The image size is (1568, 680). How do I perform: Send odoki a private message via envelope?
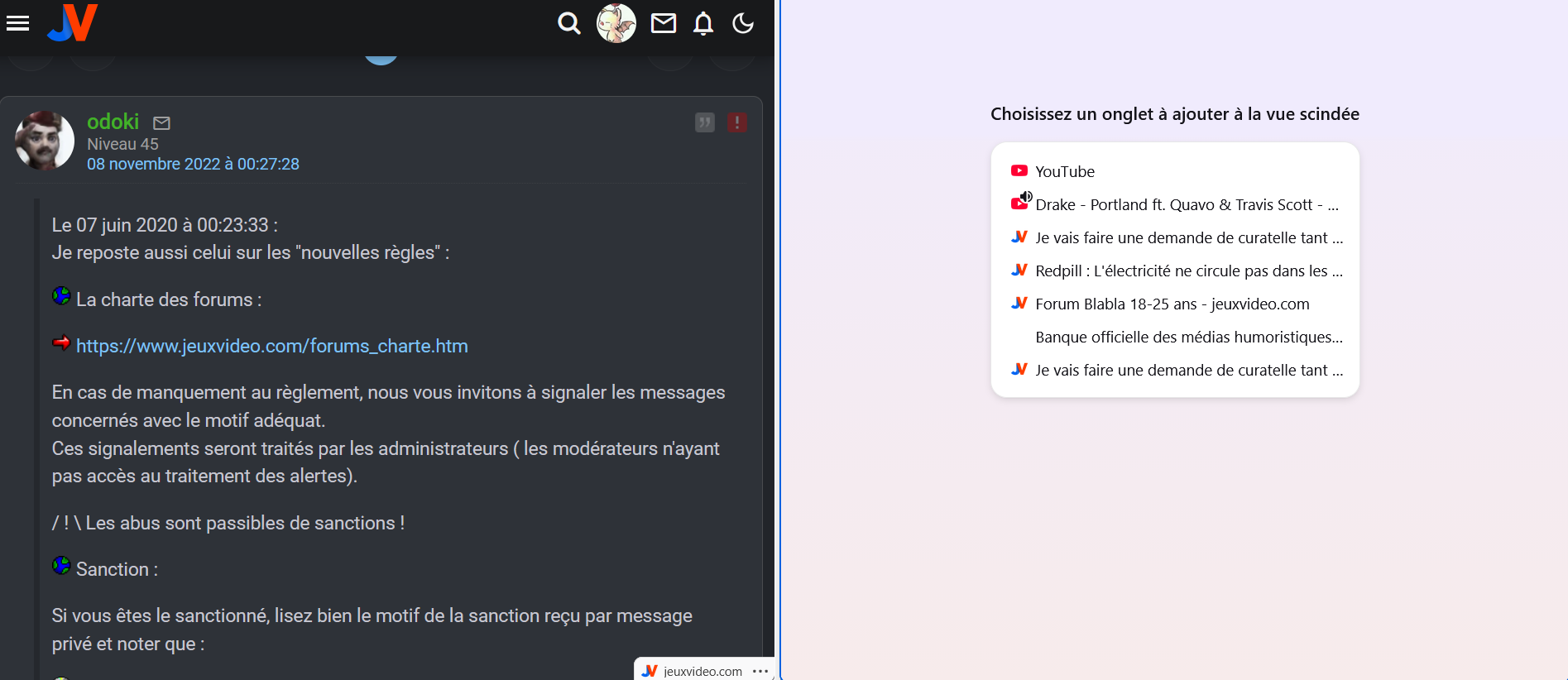click(162, 123)
